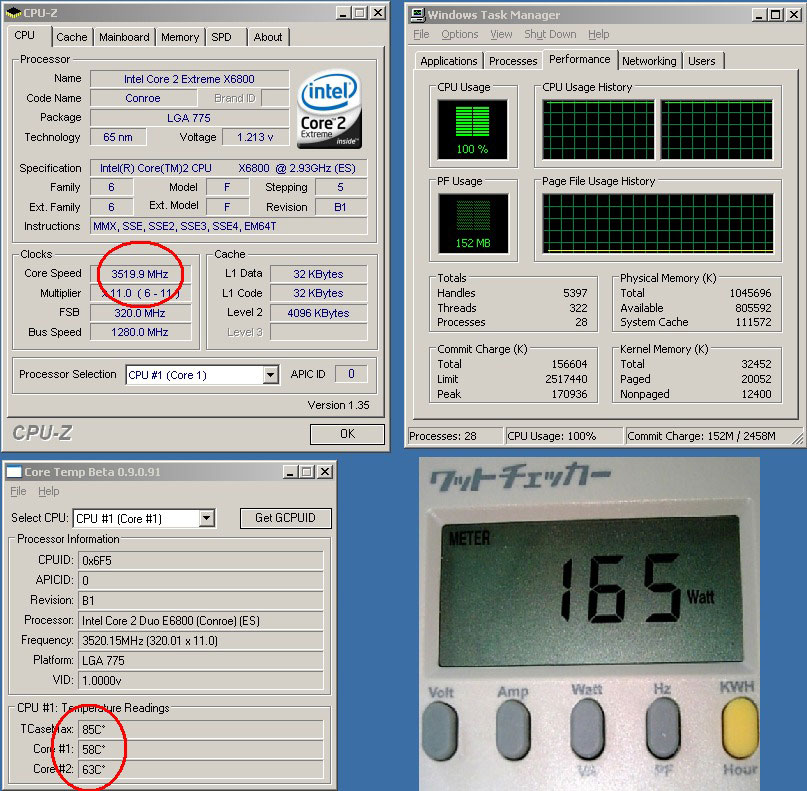Close the Core Temp Beta window

325,471
